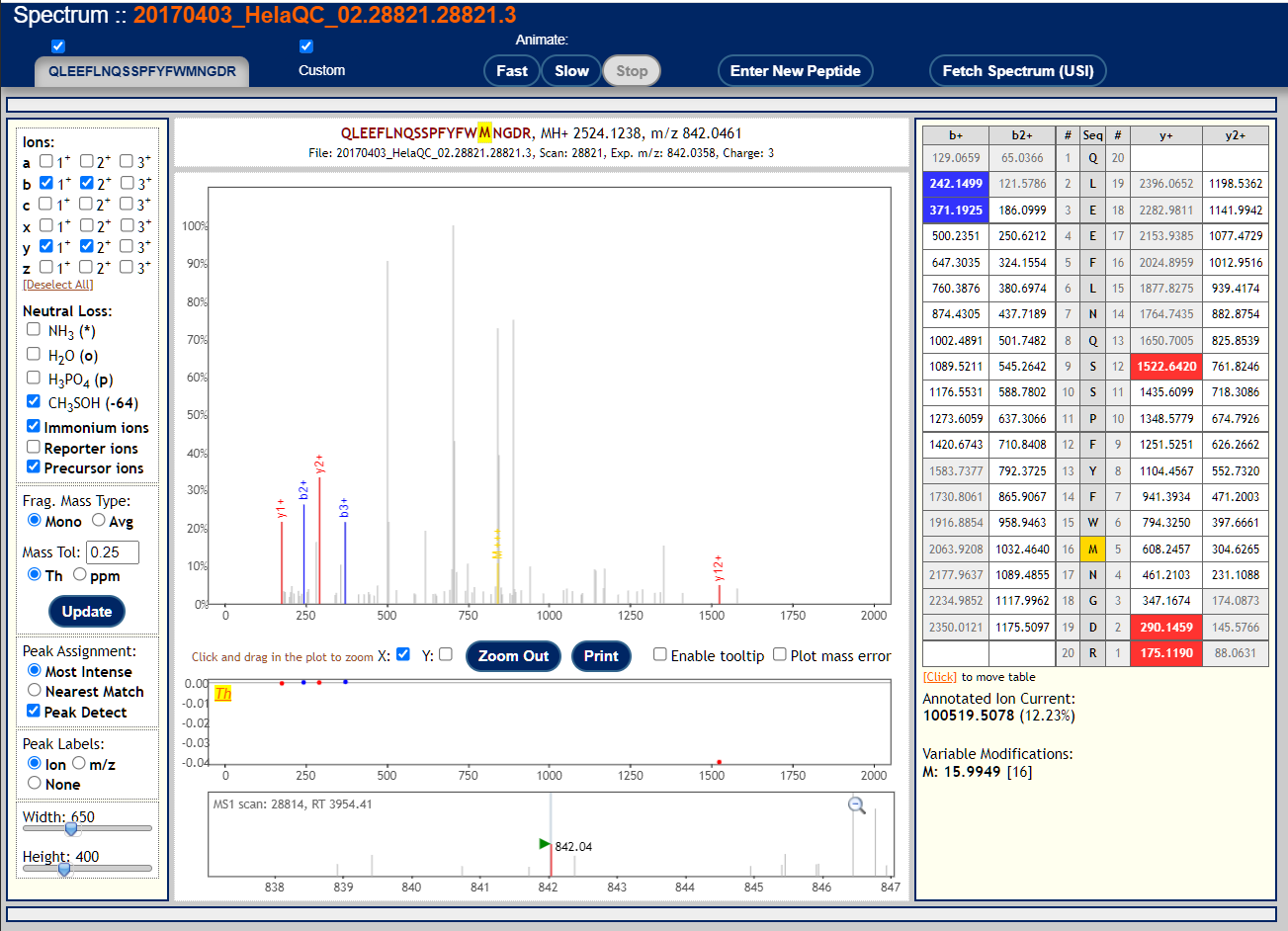Uncheck y ion 2+ checkbox
Screen dimensions: 1288x931
(x=87, y=246)
